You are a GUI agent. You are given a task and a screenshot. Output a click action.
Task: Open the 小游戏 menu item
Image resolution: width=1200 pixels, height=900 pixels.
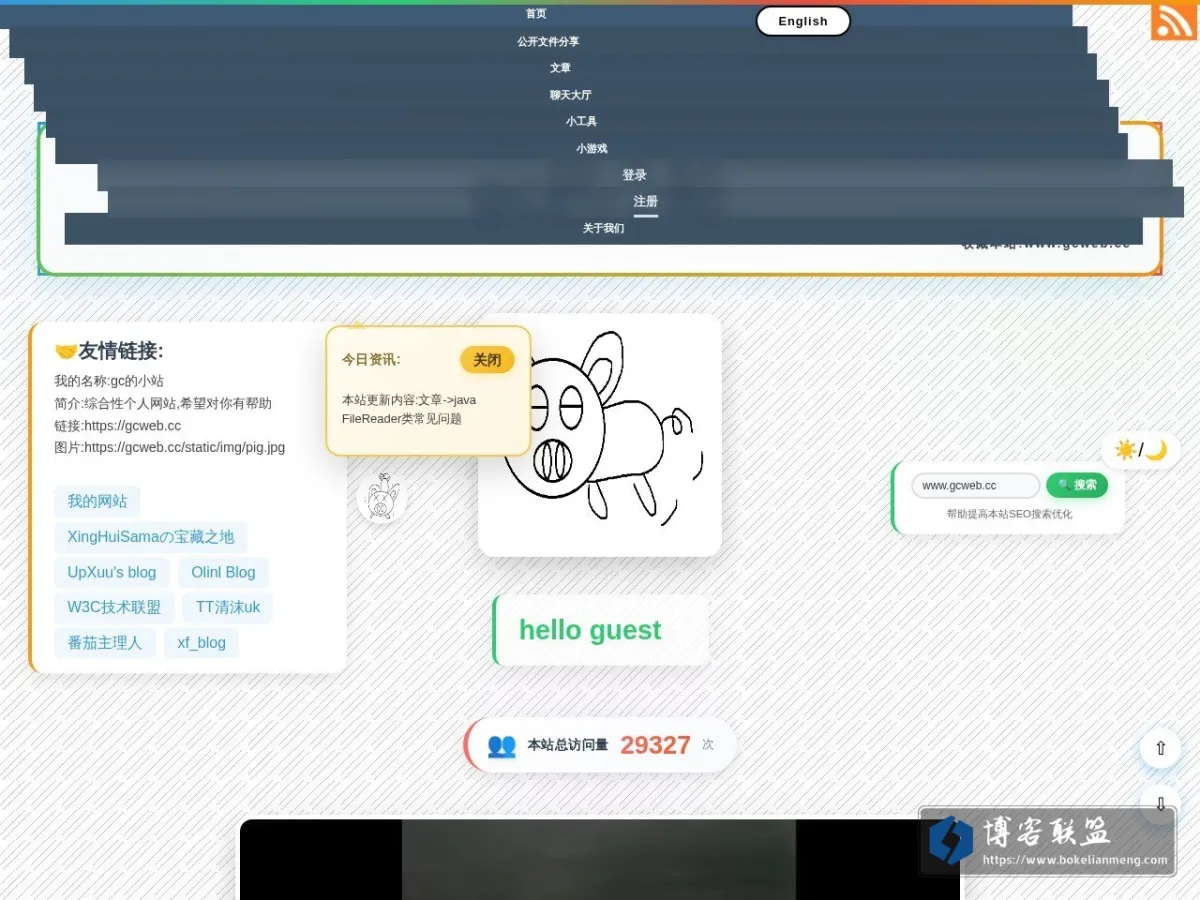(x=591, y=149)
